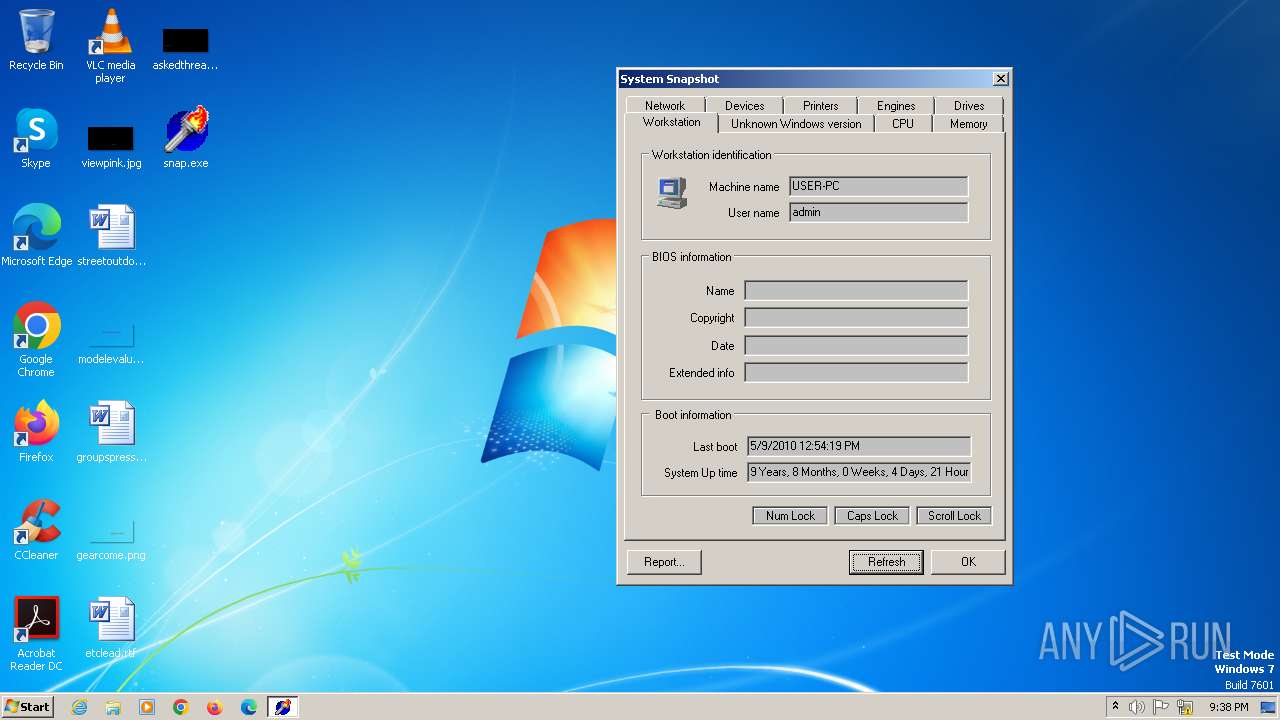Open File Explorer from taskbar

[x=113, y=707]
